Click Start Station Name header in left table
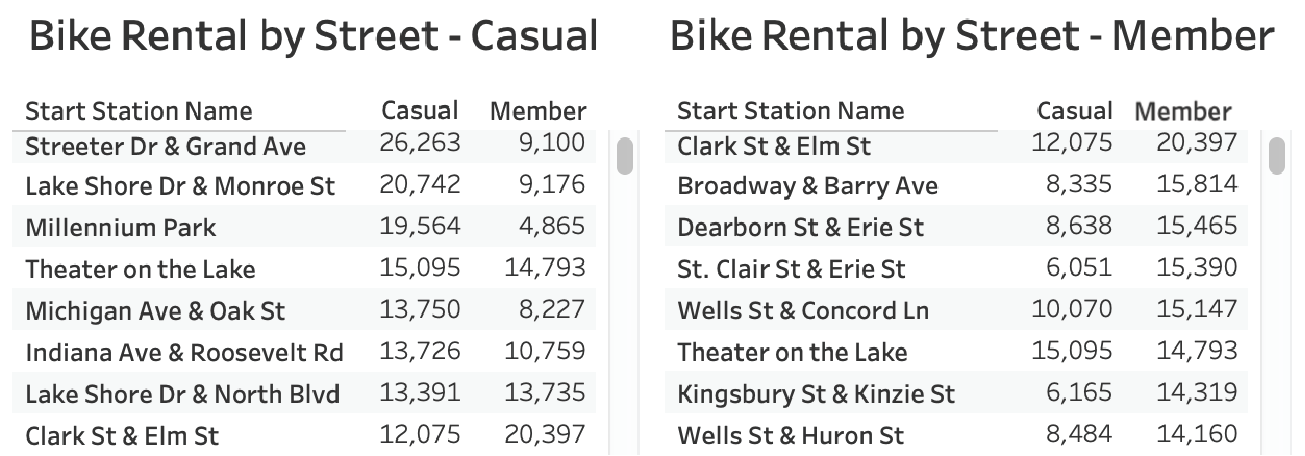The width and height of the screenshot is (1305, 456). pyautogui.click(x=139, y=110)
